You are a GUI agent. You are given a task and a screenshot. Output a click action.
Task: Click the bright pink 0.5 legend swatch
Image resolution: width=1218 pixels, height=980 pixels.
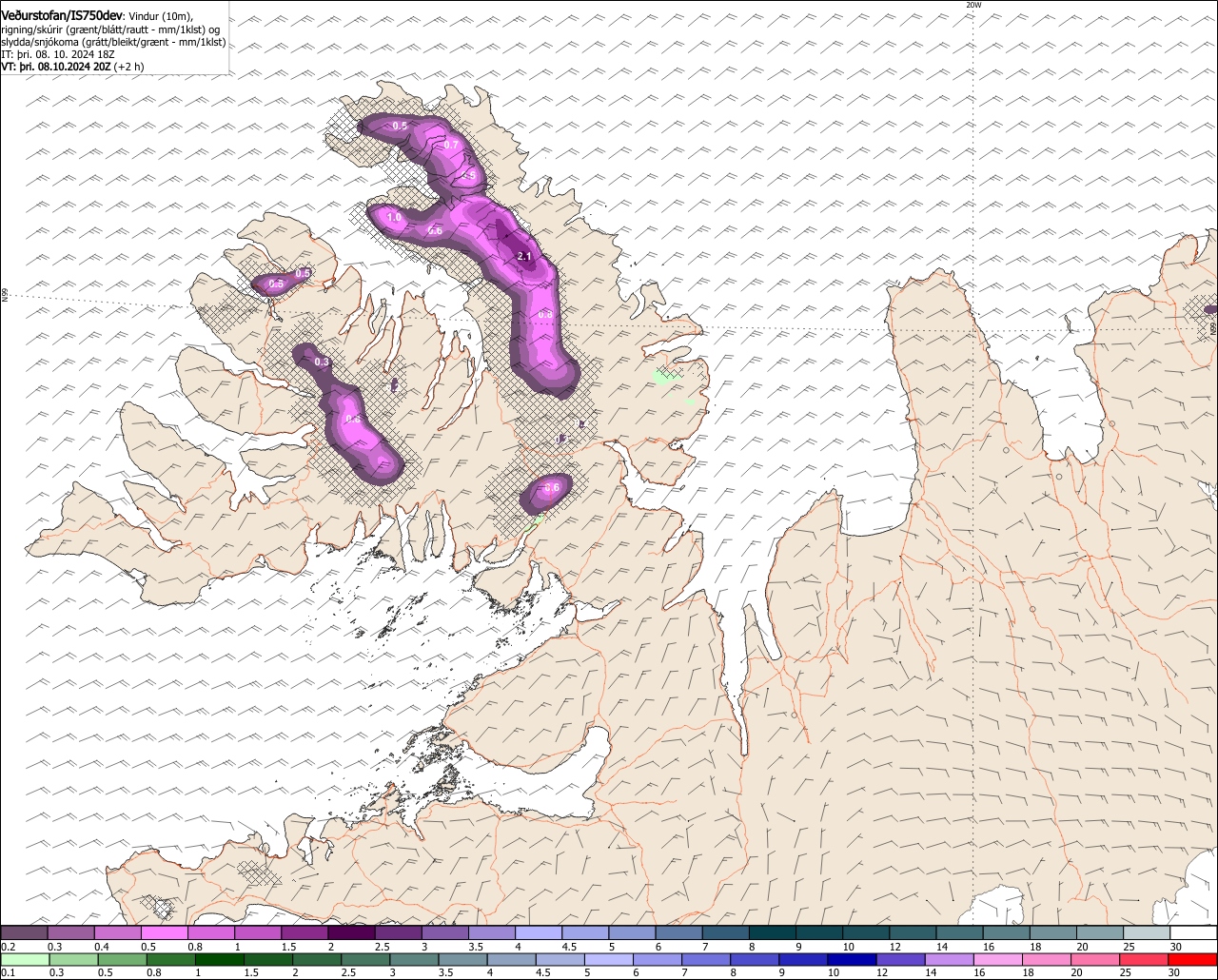165,932
